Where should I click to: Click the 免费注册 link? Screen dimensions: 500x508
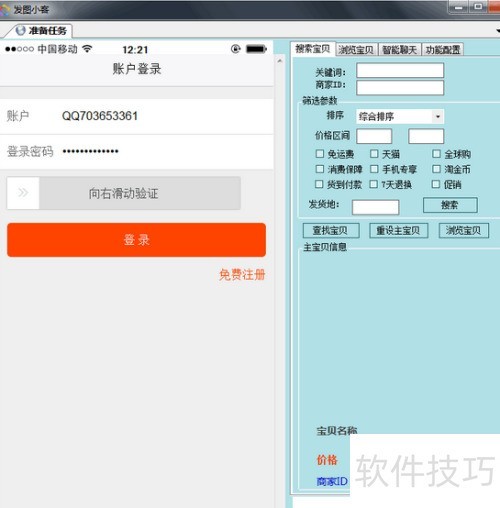pyautogui.click(x=242, y=275)
